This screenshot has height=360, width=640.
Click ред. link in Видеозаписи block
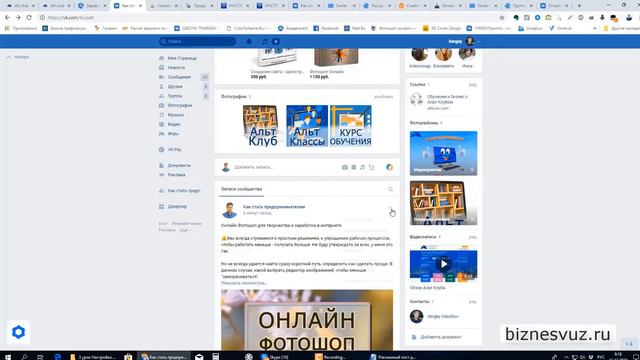[x=473, y=237]
